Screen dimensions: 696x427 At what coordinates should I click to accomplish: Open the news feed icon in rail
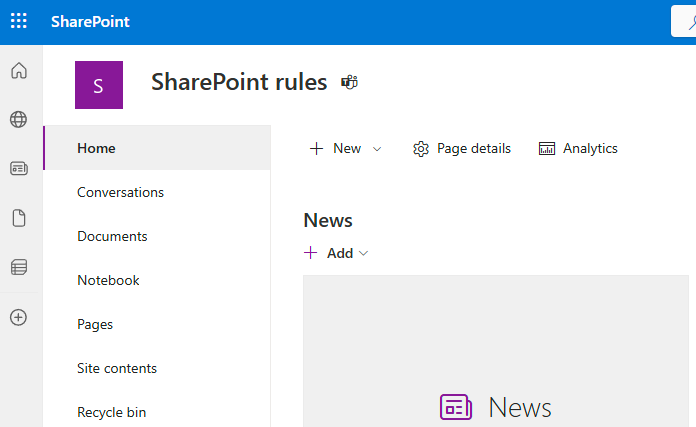coord(19,169)
